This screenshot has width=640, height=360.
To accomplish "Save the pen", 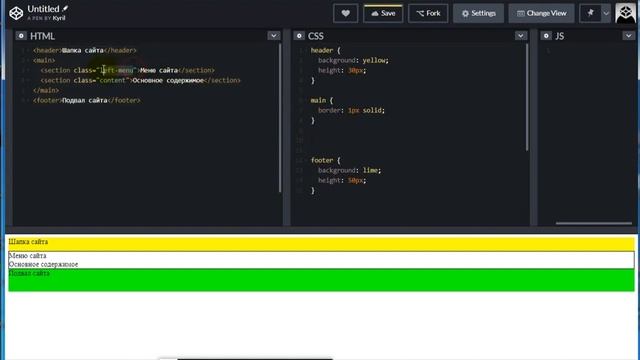I will pyautogui.click(x=383, y=13).
